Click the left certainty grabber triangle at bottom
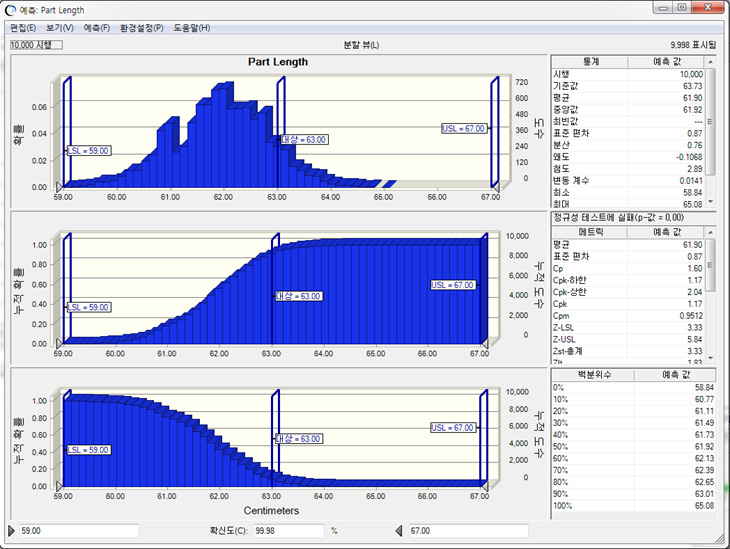The width and height of the screenshot is (730, 549). click(x=12, y=530)
